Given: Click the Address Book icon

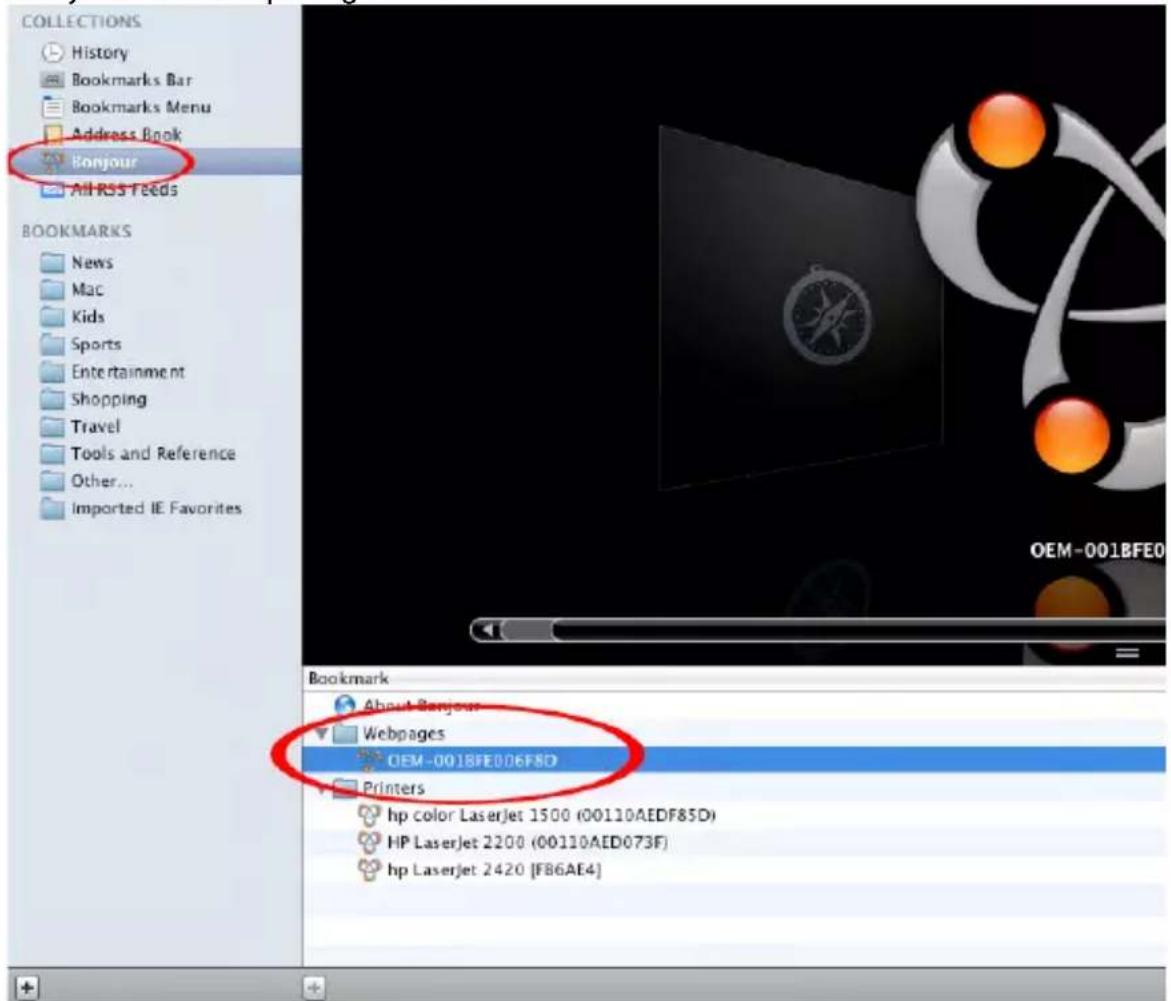Looking at the screenshot, I should [x=52, y=134].
